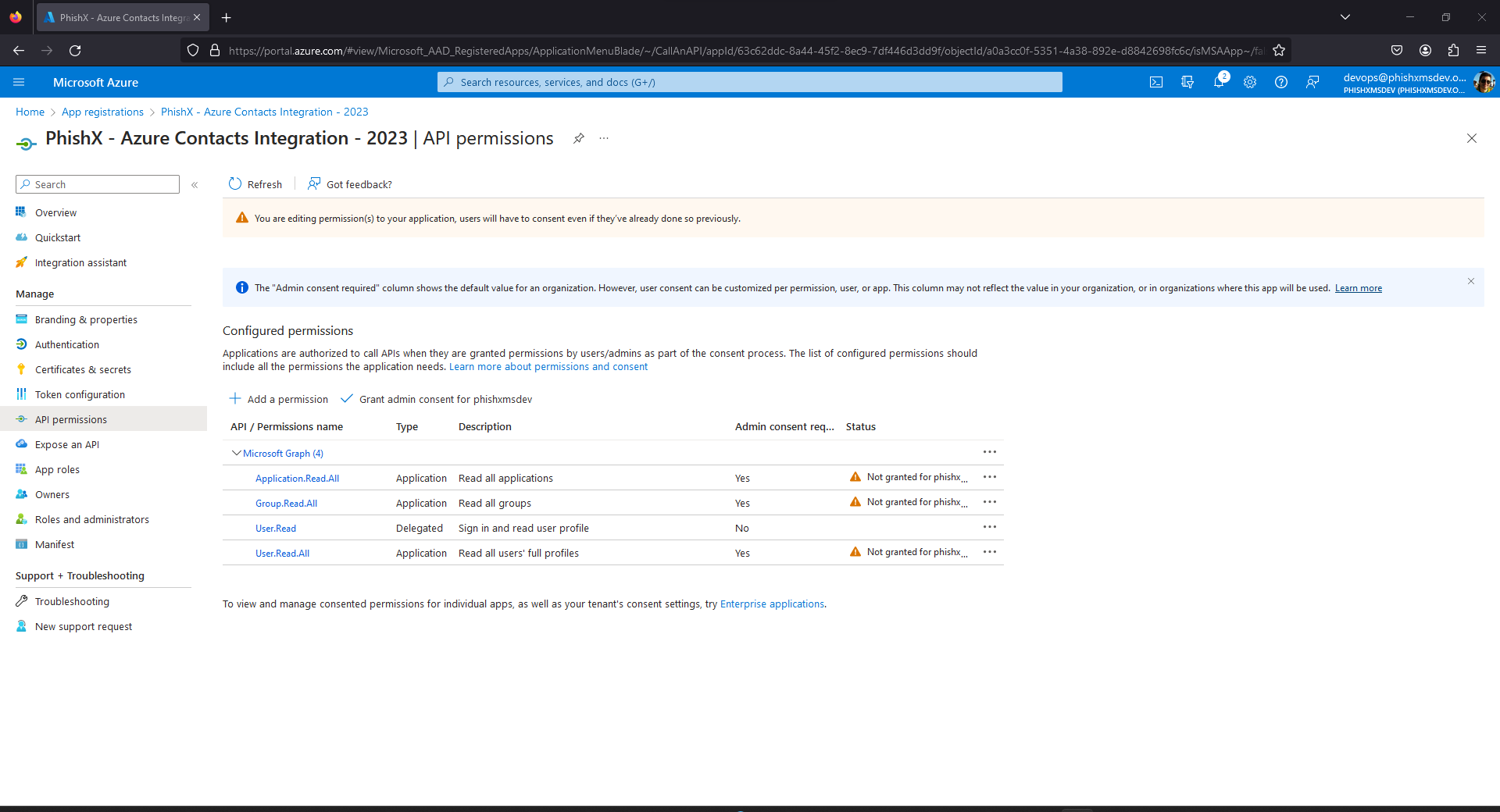Dismiss the Admin consent info banner
This screenshot has width=1500, height=812.
click(x=1471, y=281)
